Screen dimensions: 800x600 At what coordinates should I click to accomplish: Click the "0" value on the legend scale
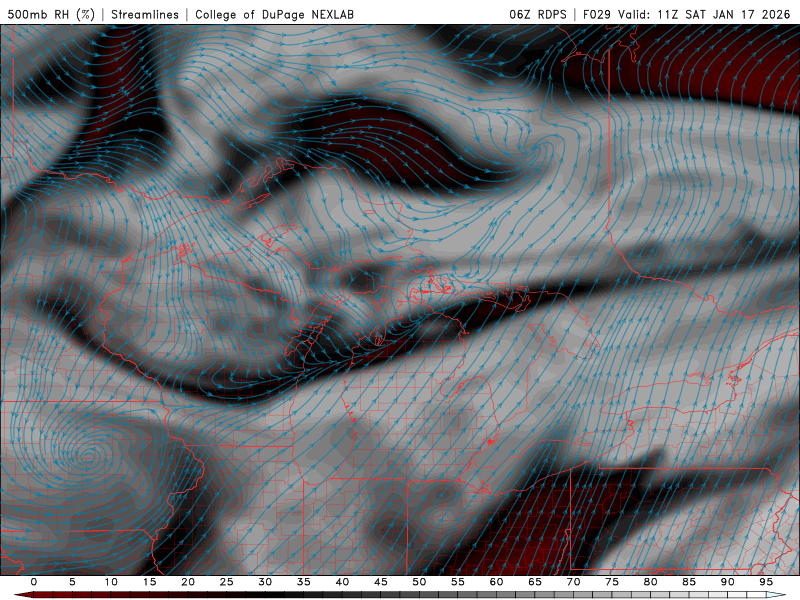click(x=34, y=582)
